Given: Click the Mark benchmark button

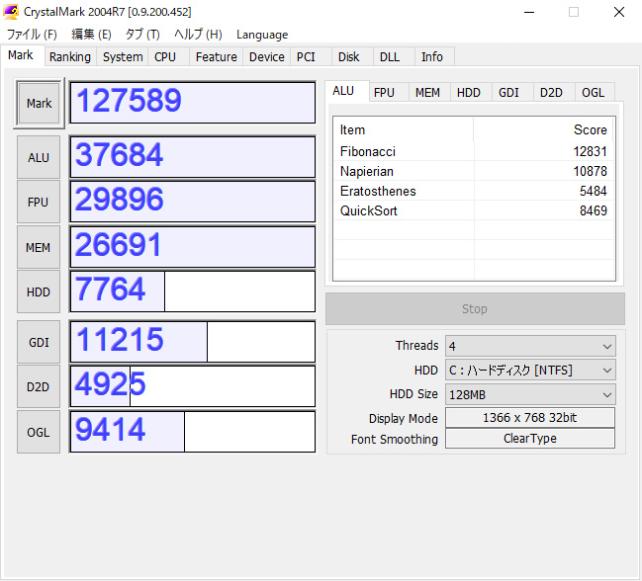Looking at the screenshot, I should (37, 102).
